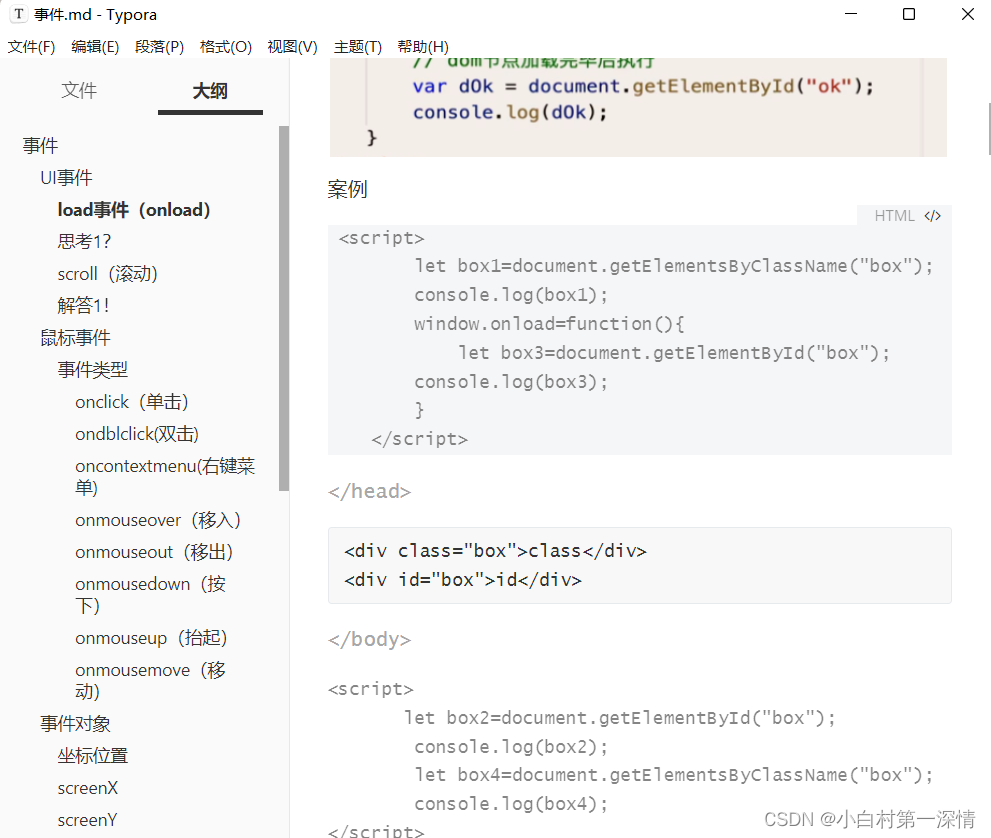
Task: Open the 段落(P) menu
Action: pyautogui.click(x=159, y=47)
